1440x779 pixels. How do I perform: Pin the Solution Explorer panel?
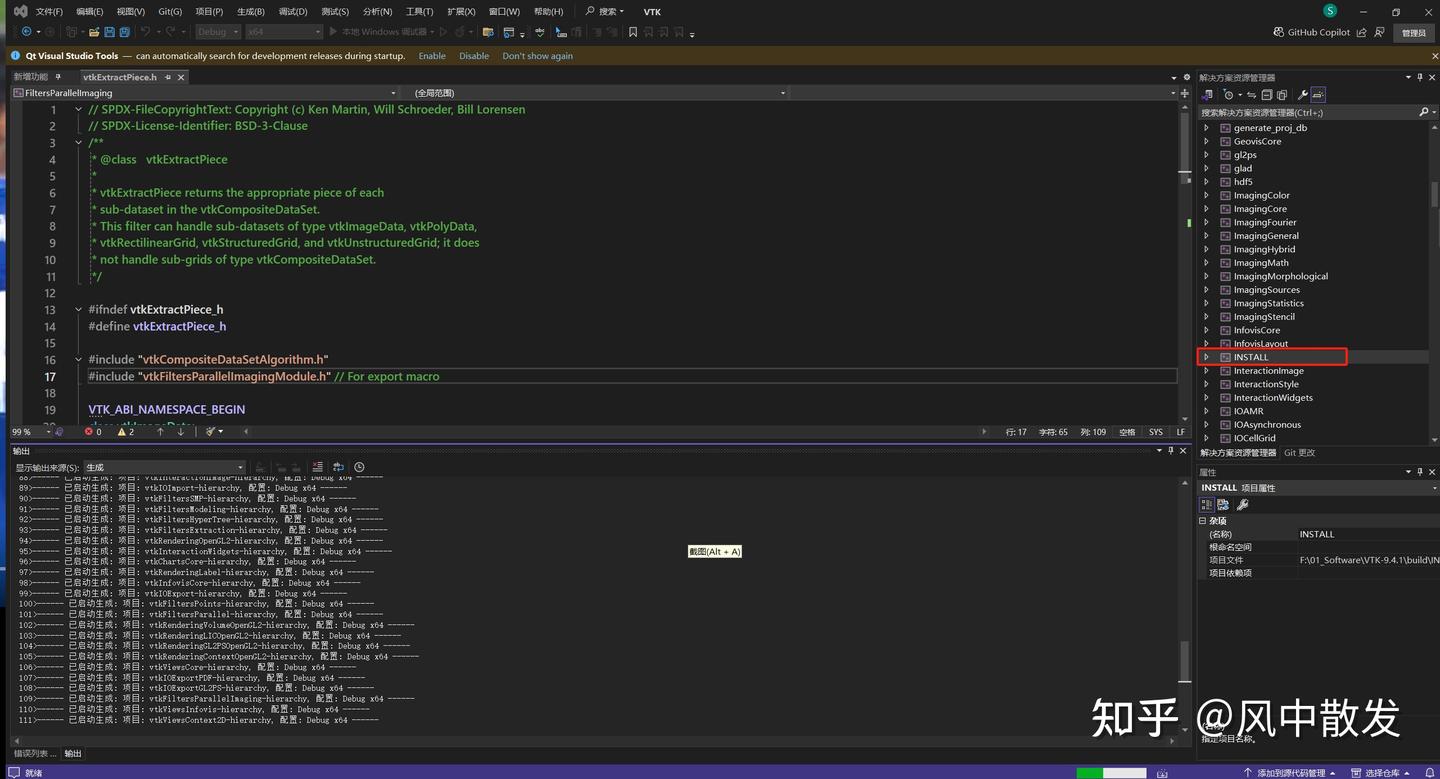pyautogui.click(x=1420, y=77)
